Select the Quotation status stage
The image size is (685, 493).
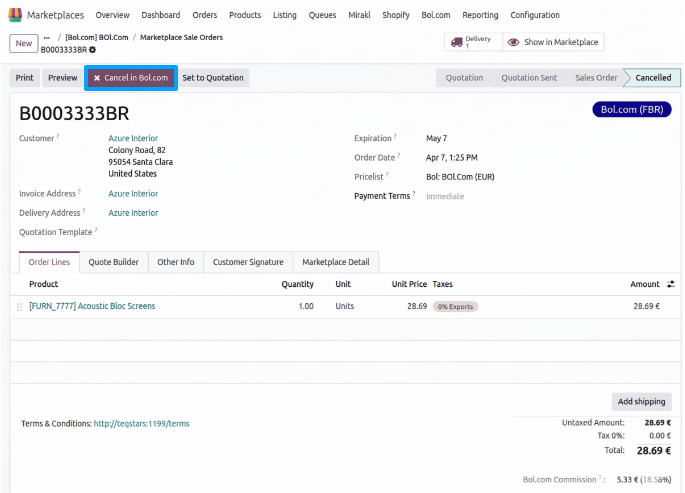[464, 78]
